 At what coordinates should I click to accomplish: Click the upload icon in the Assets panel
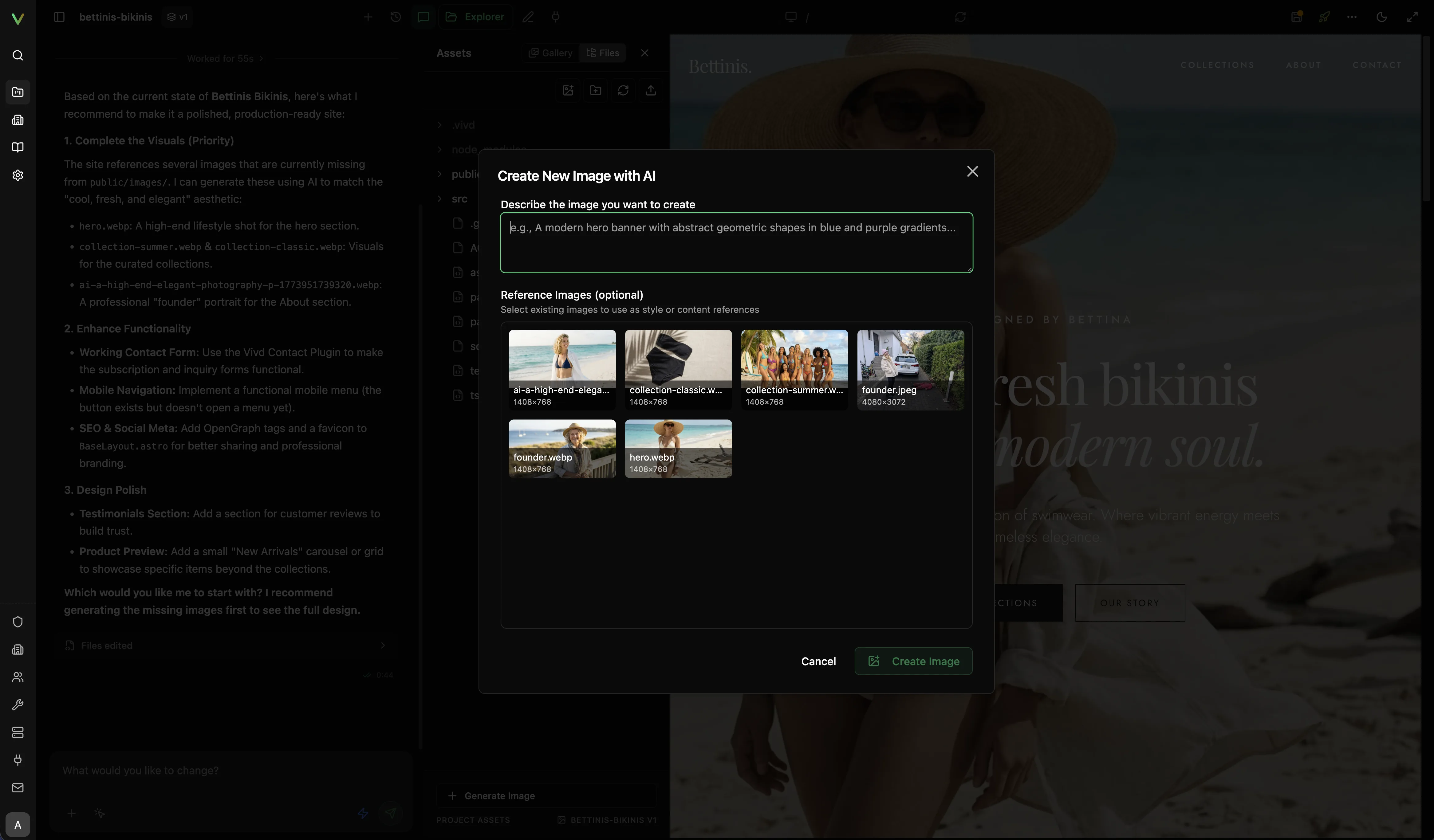[x=650, y=90]
